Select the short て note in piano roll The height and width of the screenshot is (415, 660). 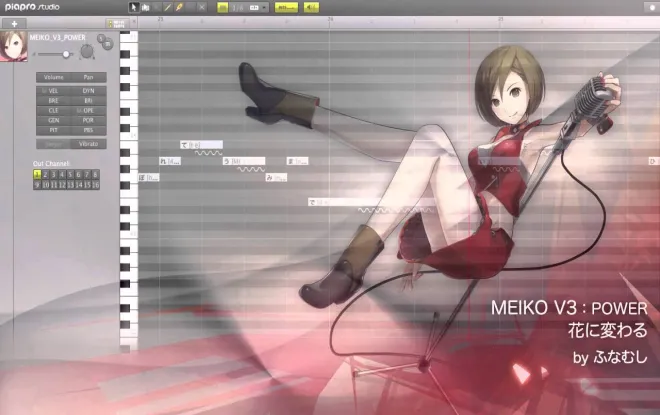coord(201,145)
